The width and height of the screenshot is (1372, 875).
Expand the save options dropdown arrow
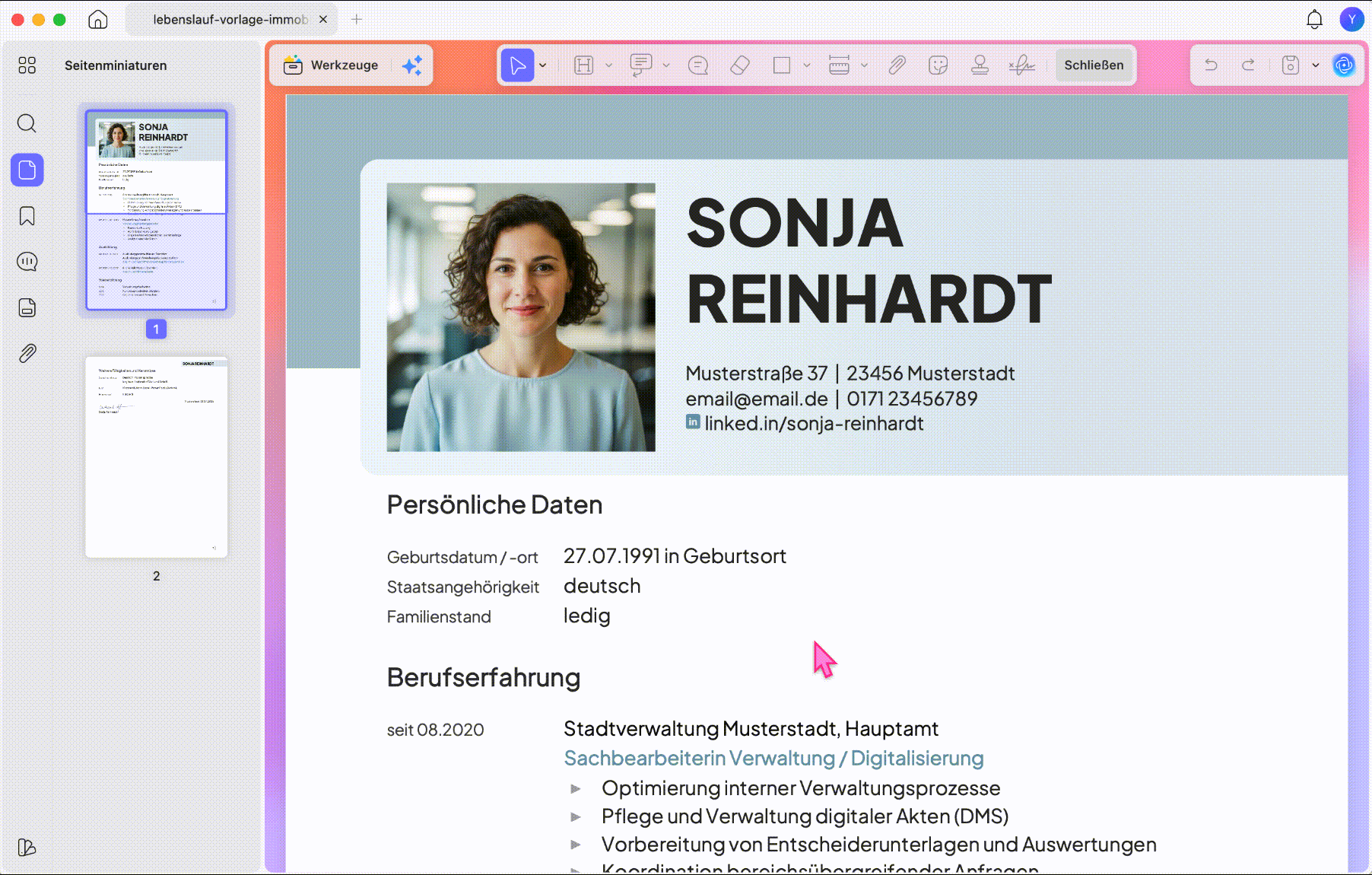pos(1316,65)
